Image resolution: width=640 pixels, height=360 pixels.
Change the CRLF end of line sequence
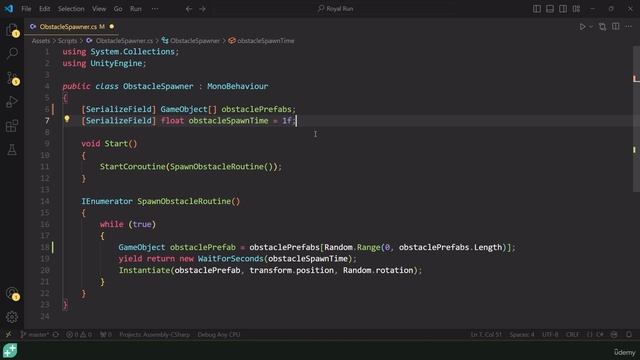tap(572, 334)
